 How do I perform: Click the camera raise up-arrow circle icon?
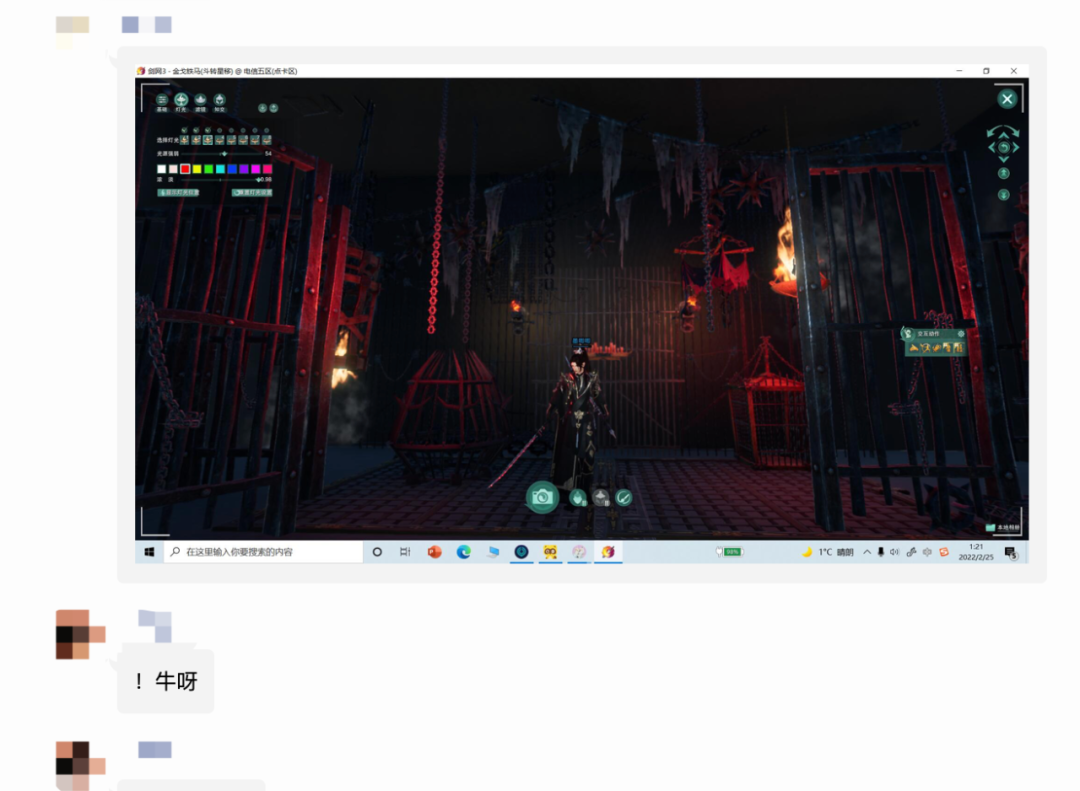pyautogui.click(x=1004, y=173)
